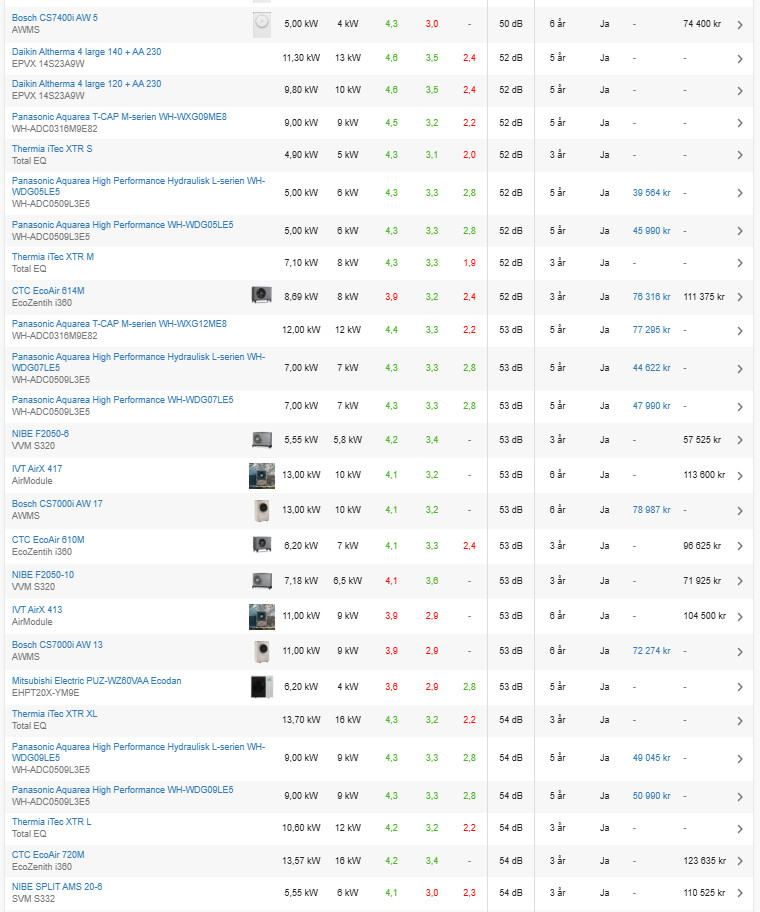
Task: Click the Bosch CS7400i AW 5 product thumbnail
Action: click(261, 23)
